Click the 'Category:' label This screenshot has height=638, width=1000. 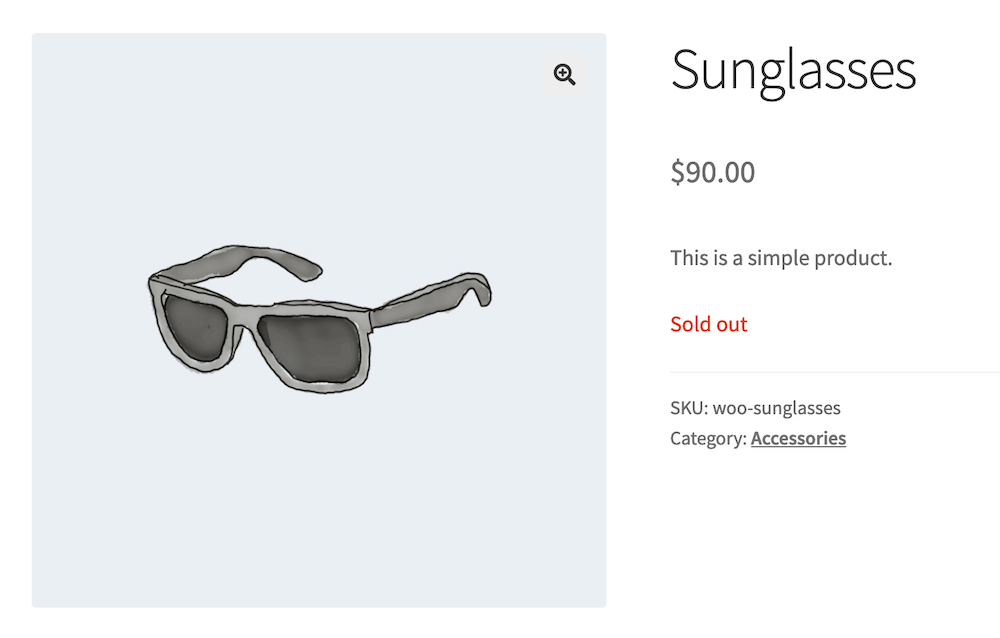[x=708, y=439]
